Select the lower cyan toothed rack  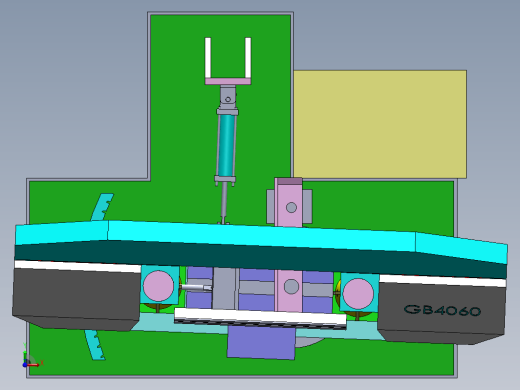(95, 345)
